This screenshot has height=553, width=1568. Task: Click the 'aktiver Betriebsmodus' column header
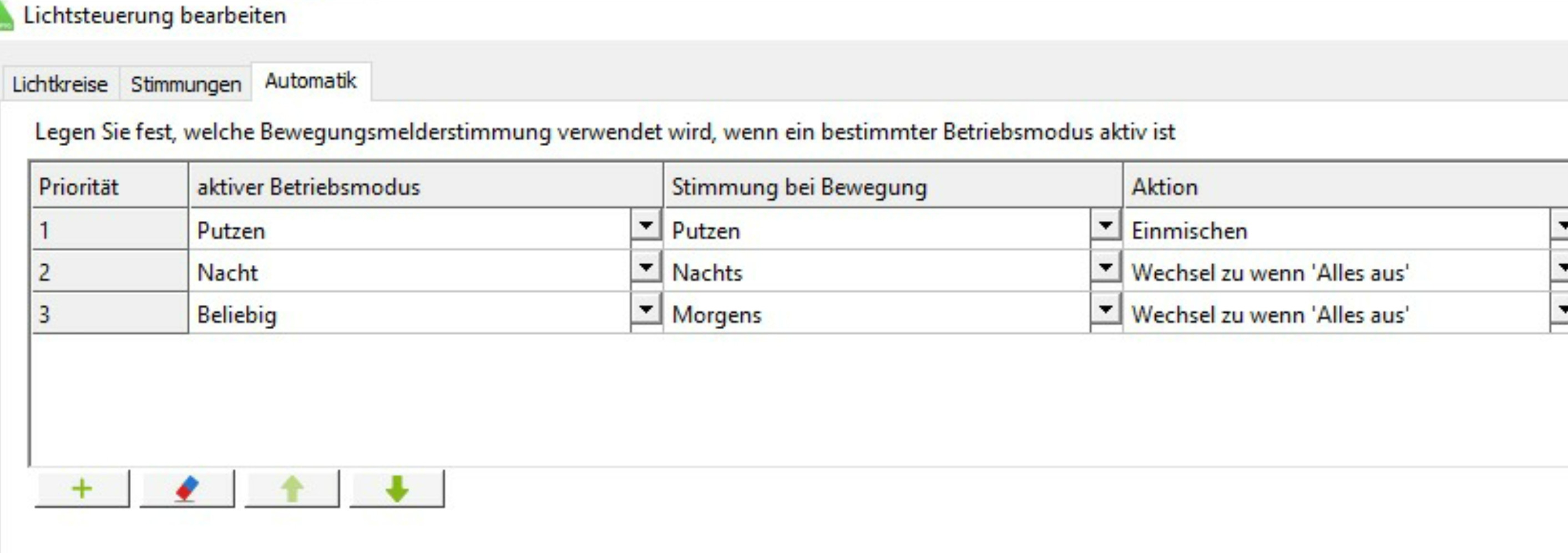425,187
